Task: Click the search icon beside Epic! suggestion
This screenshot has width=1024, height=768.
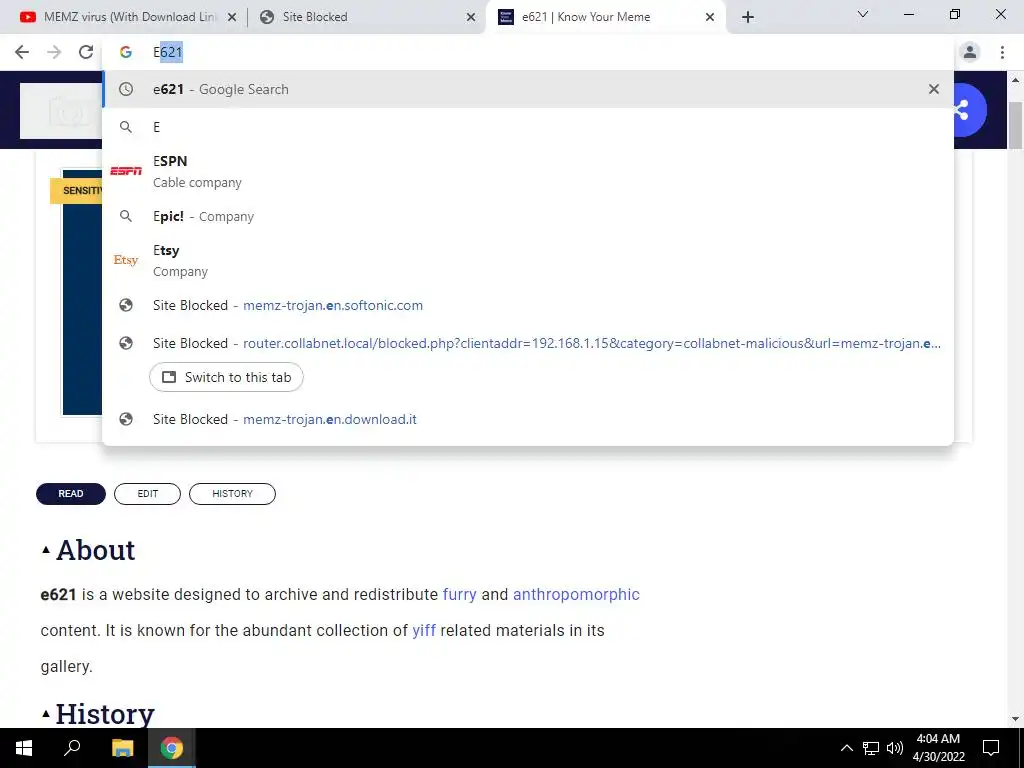Action: [126, 216]
